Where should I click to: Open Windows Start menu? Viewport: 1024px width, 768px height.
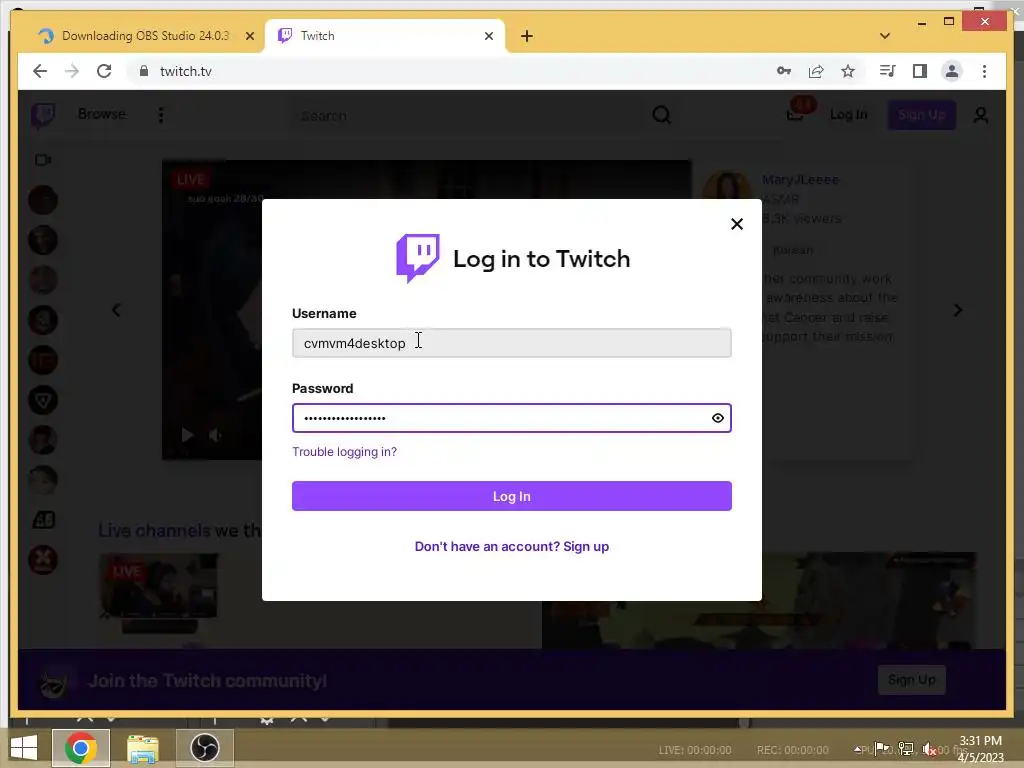tap(24, 748)
